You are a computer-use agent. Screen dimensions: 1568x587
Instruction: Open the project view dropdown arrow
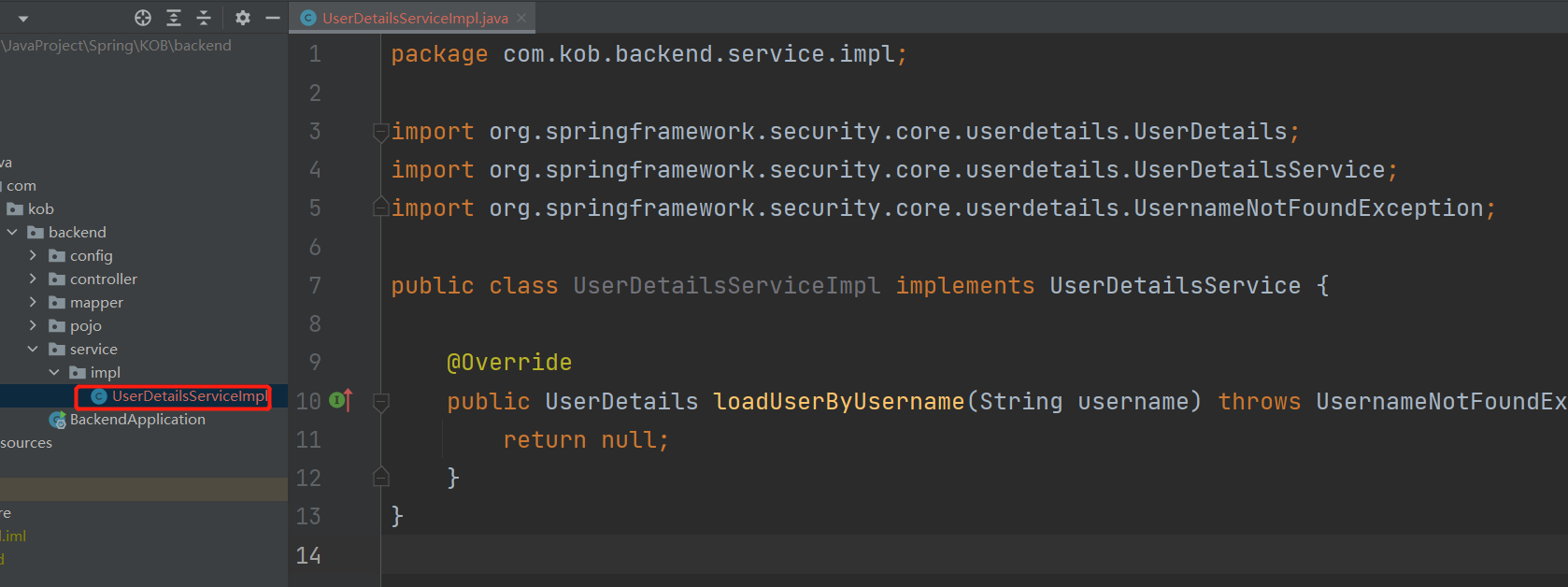(23, 19)
